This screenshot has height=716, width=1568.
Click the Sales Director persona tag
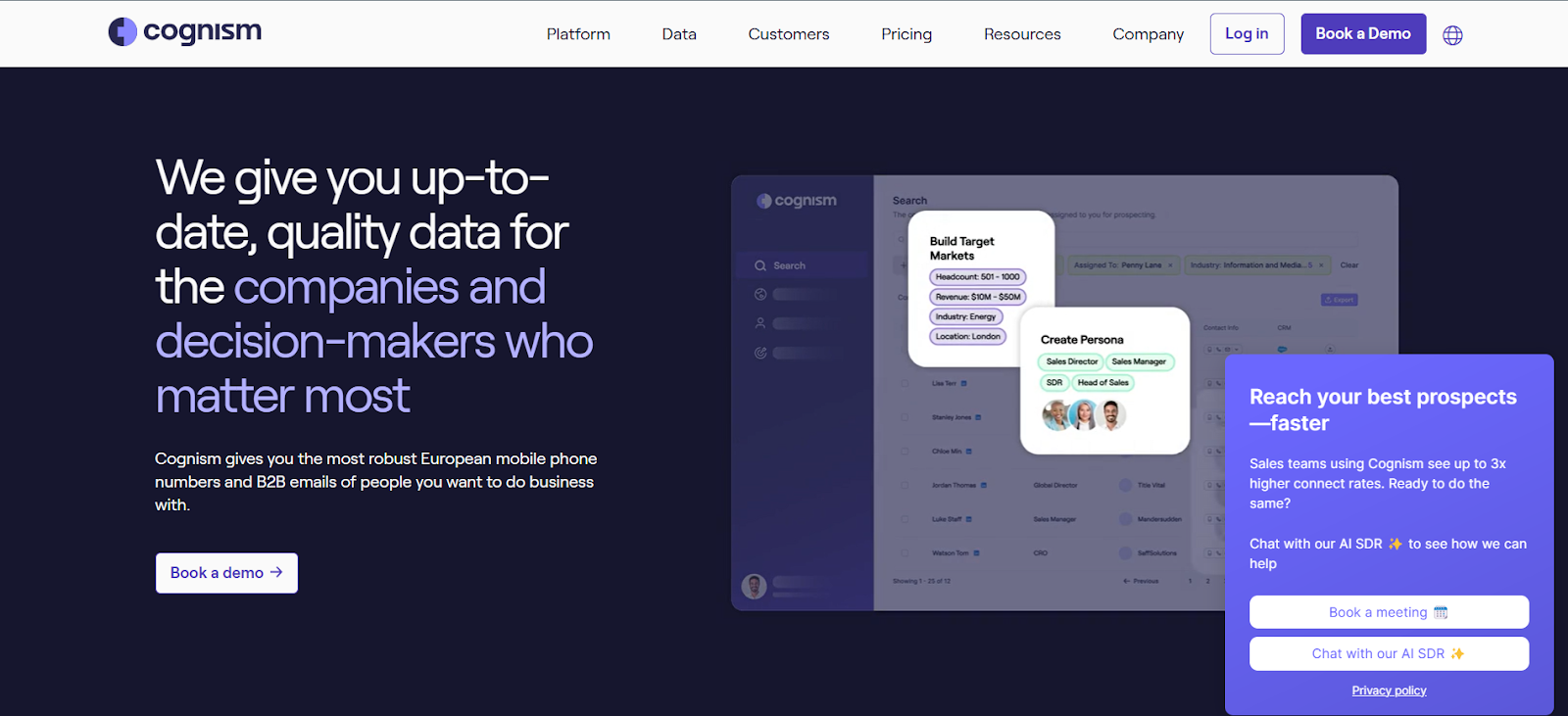[x=1071, y=361]
